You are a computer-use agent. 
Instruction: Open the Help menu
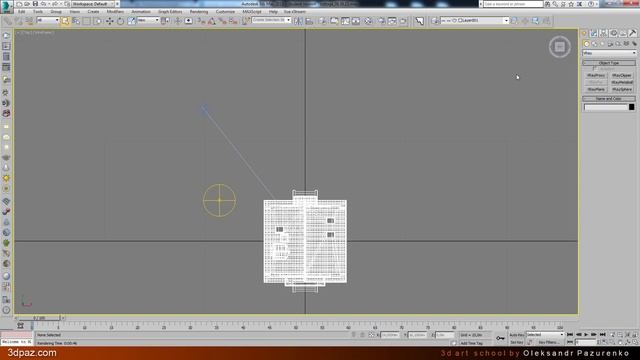tap(273, 11)
